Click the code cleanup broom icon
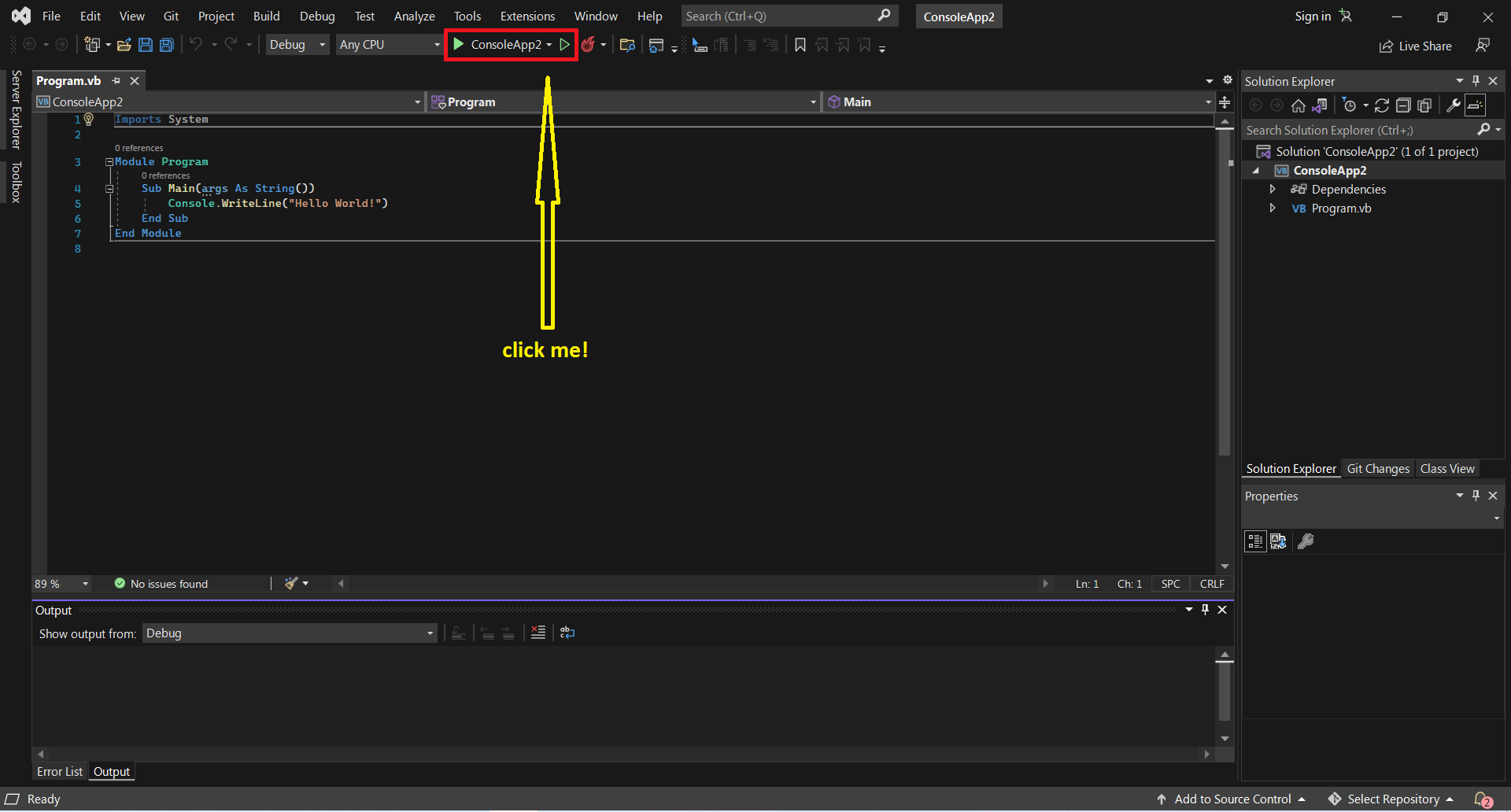The image size is (1511, 812). click(x=291, y=583)
